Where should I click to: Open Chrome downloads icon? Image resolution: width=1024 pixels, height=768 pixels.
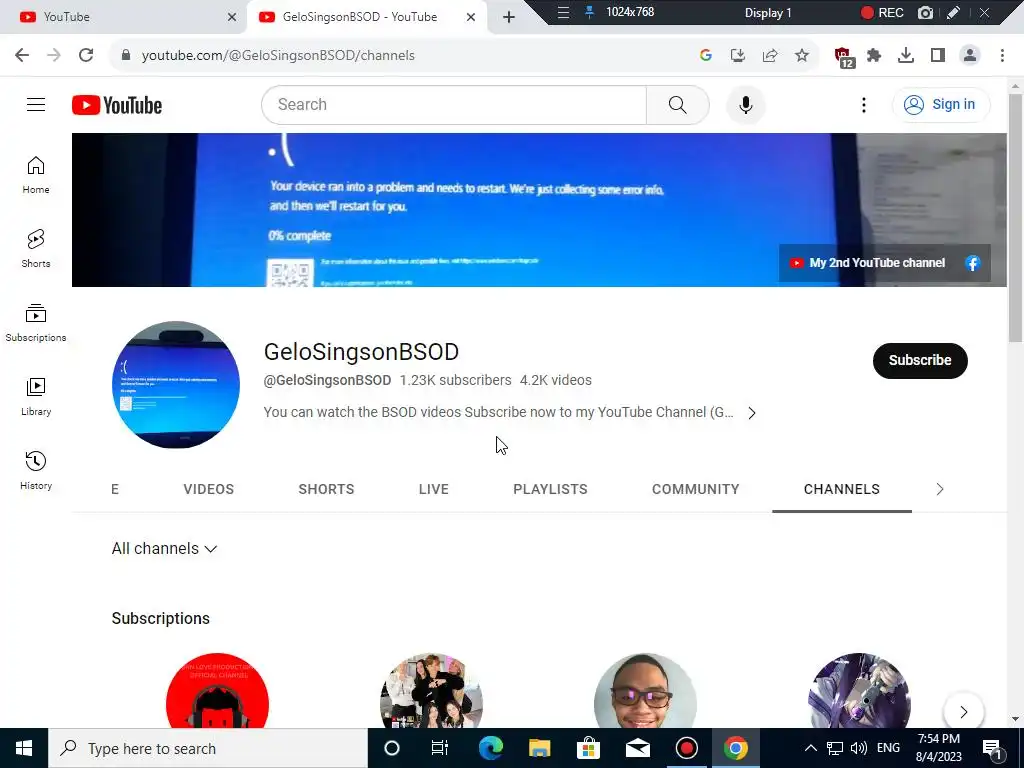click(906, 56)
